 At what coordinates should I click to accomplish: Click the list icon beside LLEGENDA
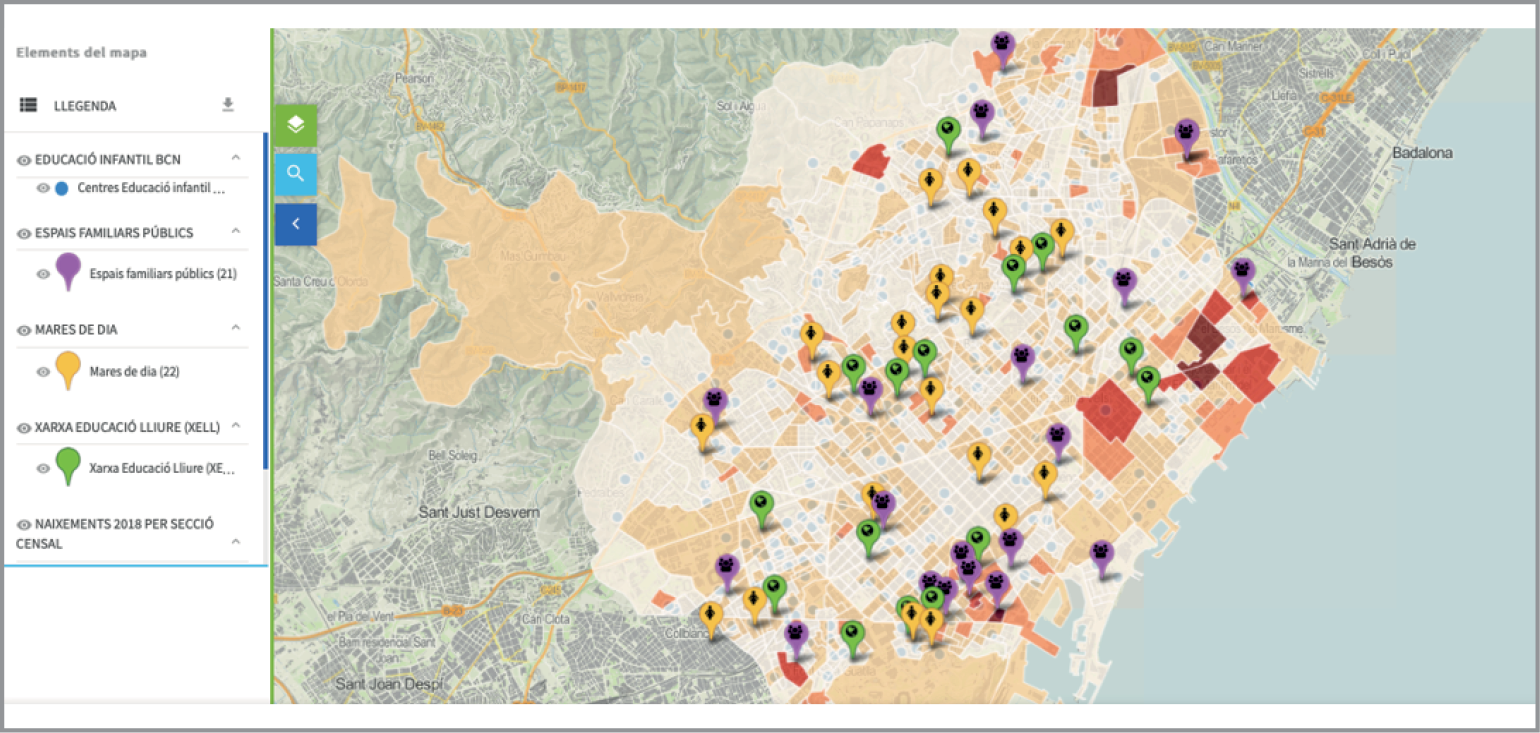(x=28, y=105)
